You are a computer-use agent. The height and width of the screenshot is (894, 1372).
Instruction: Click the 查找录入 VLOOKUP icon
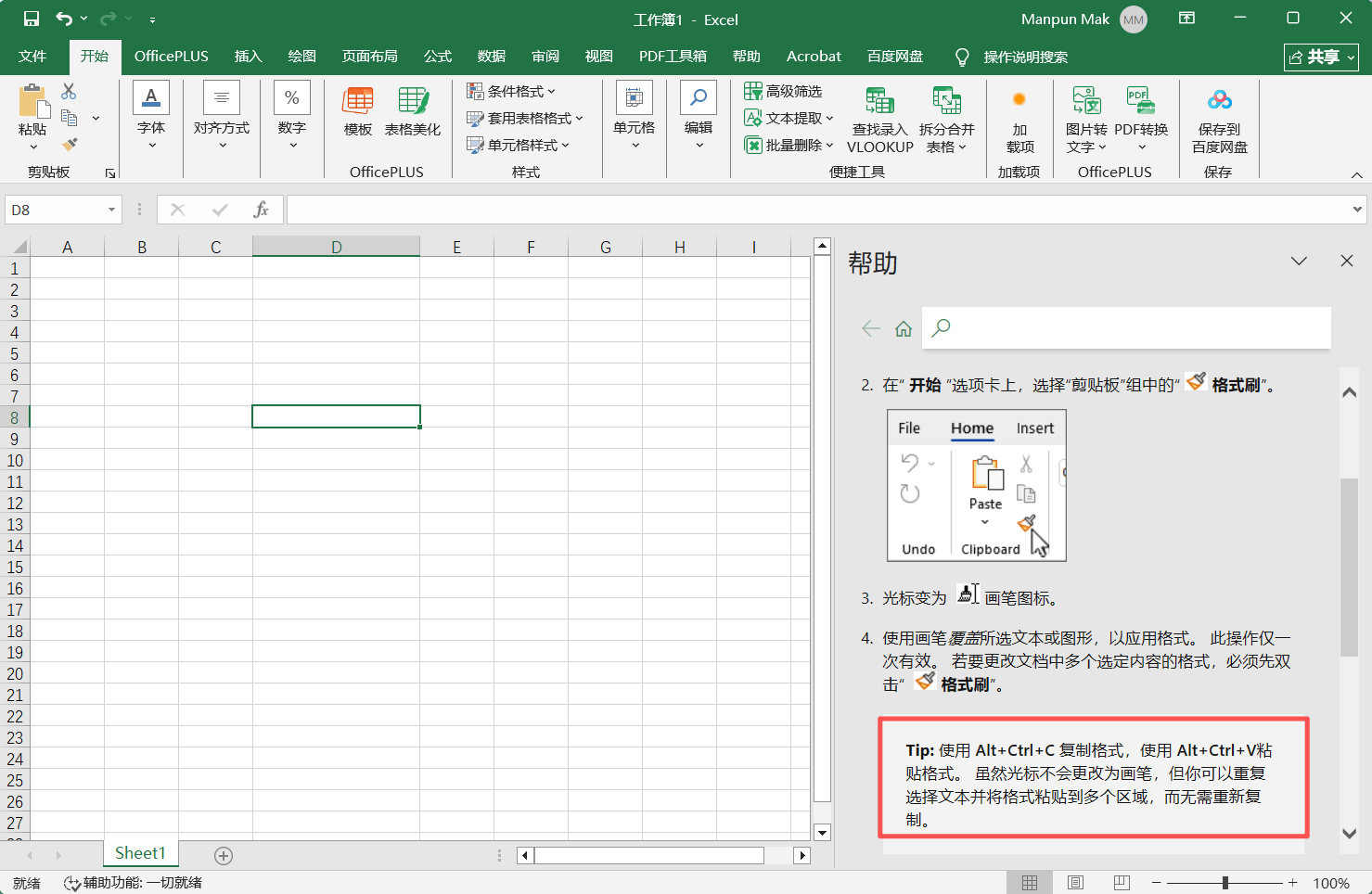878,118
